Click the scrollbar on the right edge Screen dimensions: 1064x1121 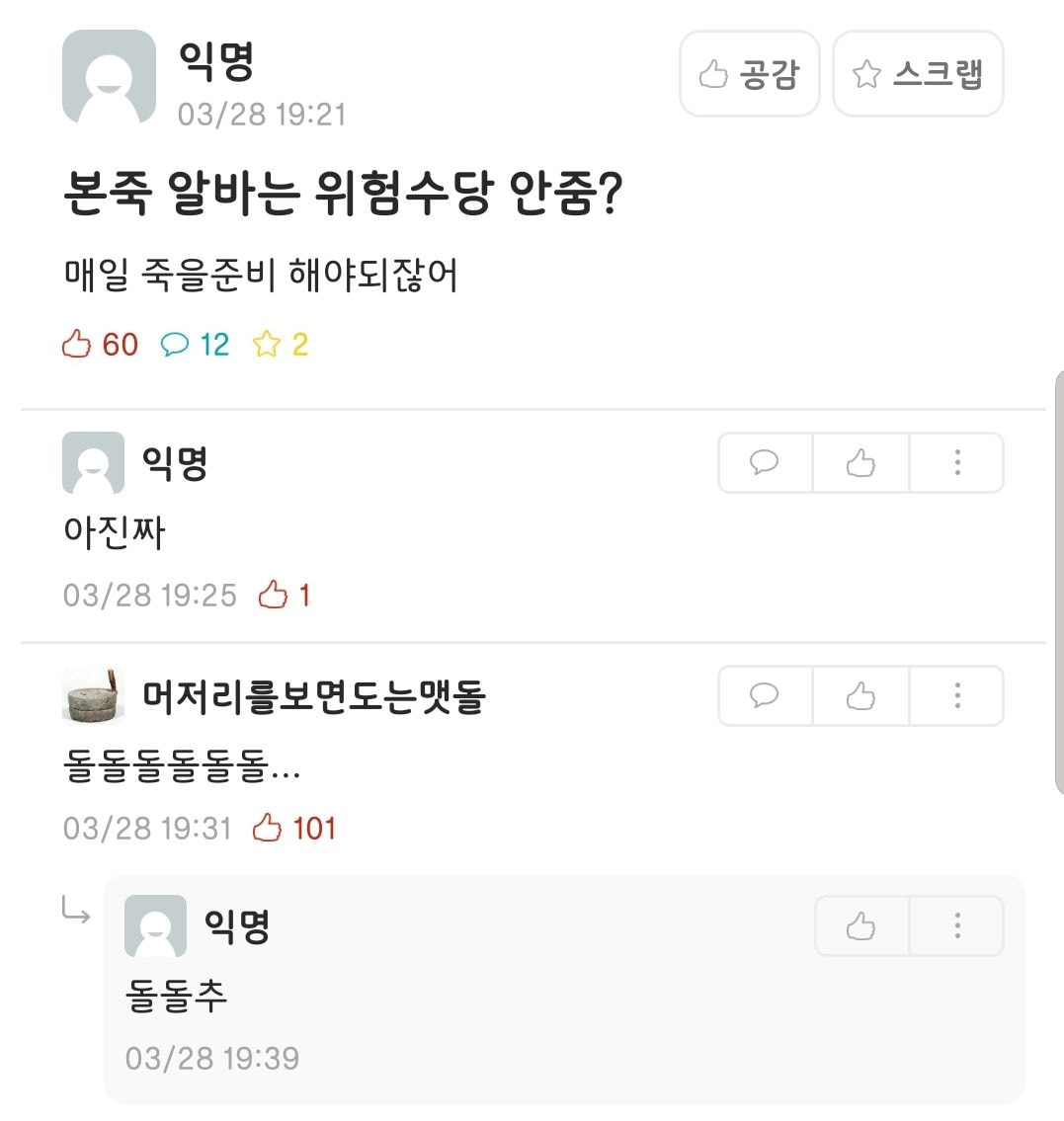[1058, 583]
